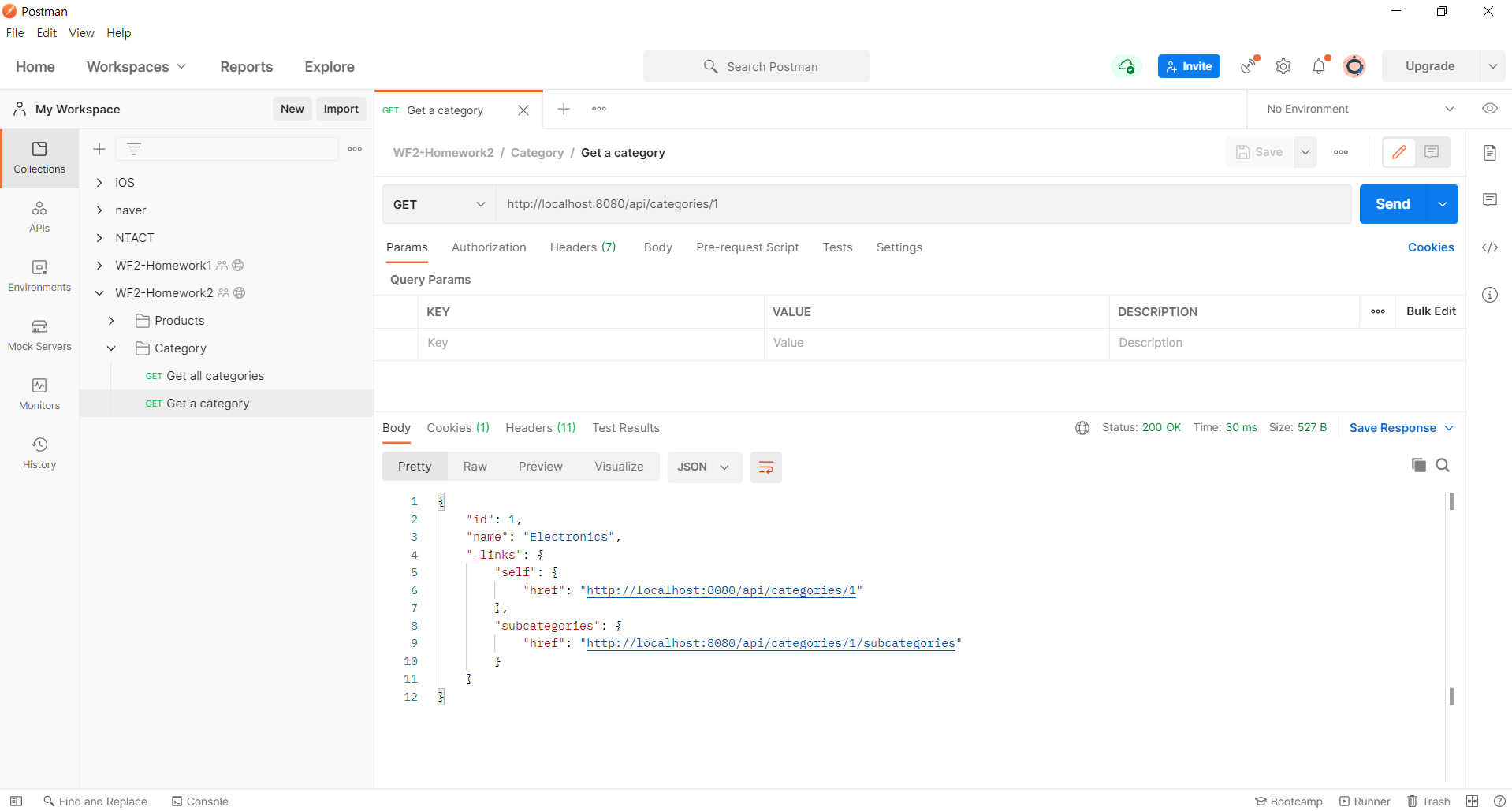Expand the NTACT collection

[99, 238]
